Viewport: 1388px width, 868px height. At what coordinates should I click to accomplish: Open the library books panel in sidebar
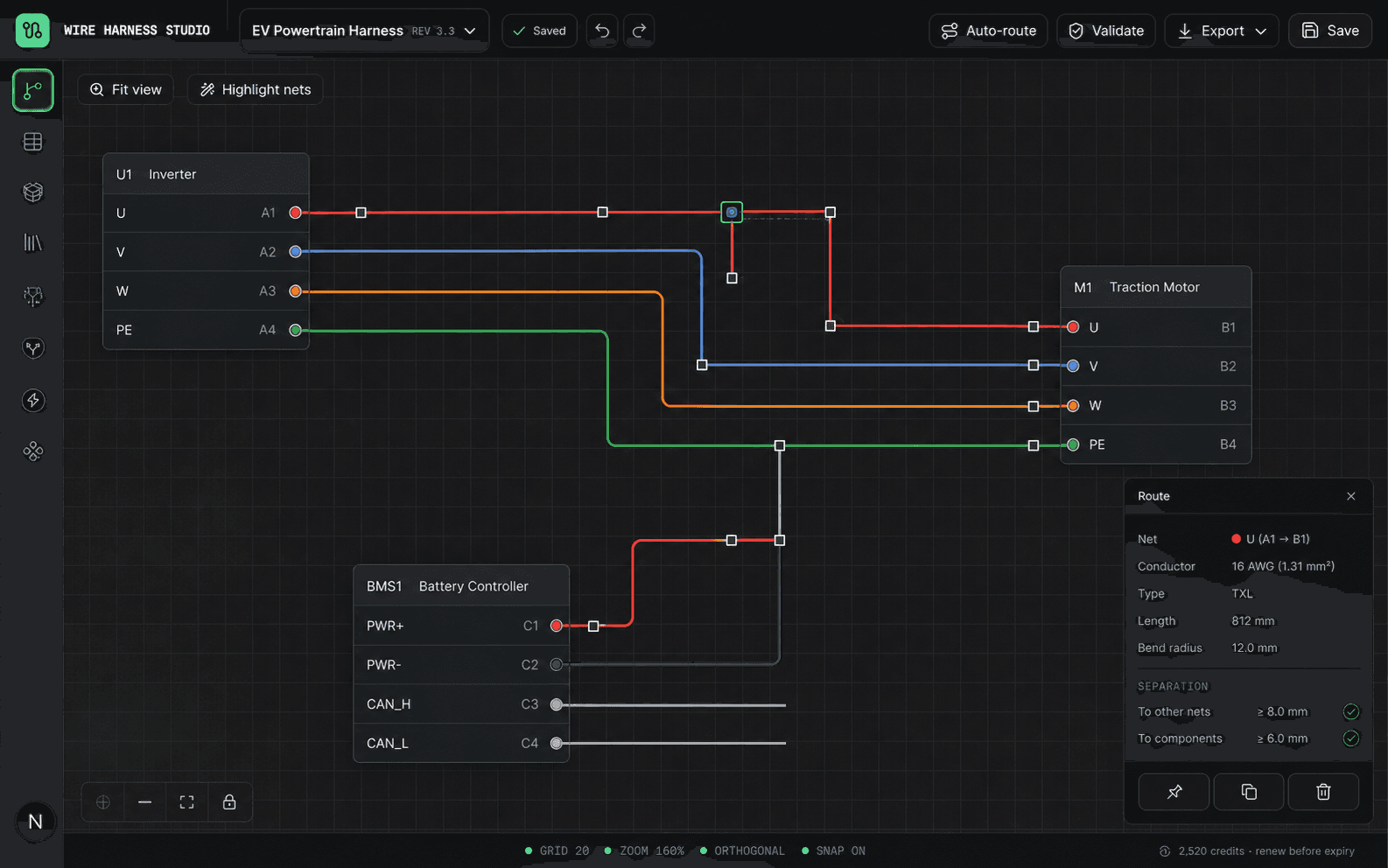(x=33, y=243)
